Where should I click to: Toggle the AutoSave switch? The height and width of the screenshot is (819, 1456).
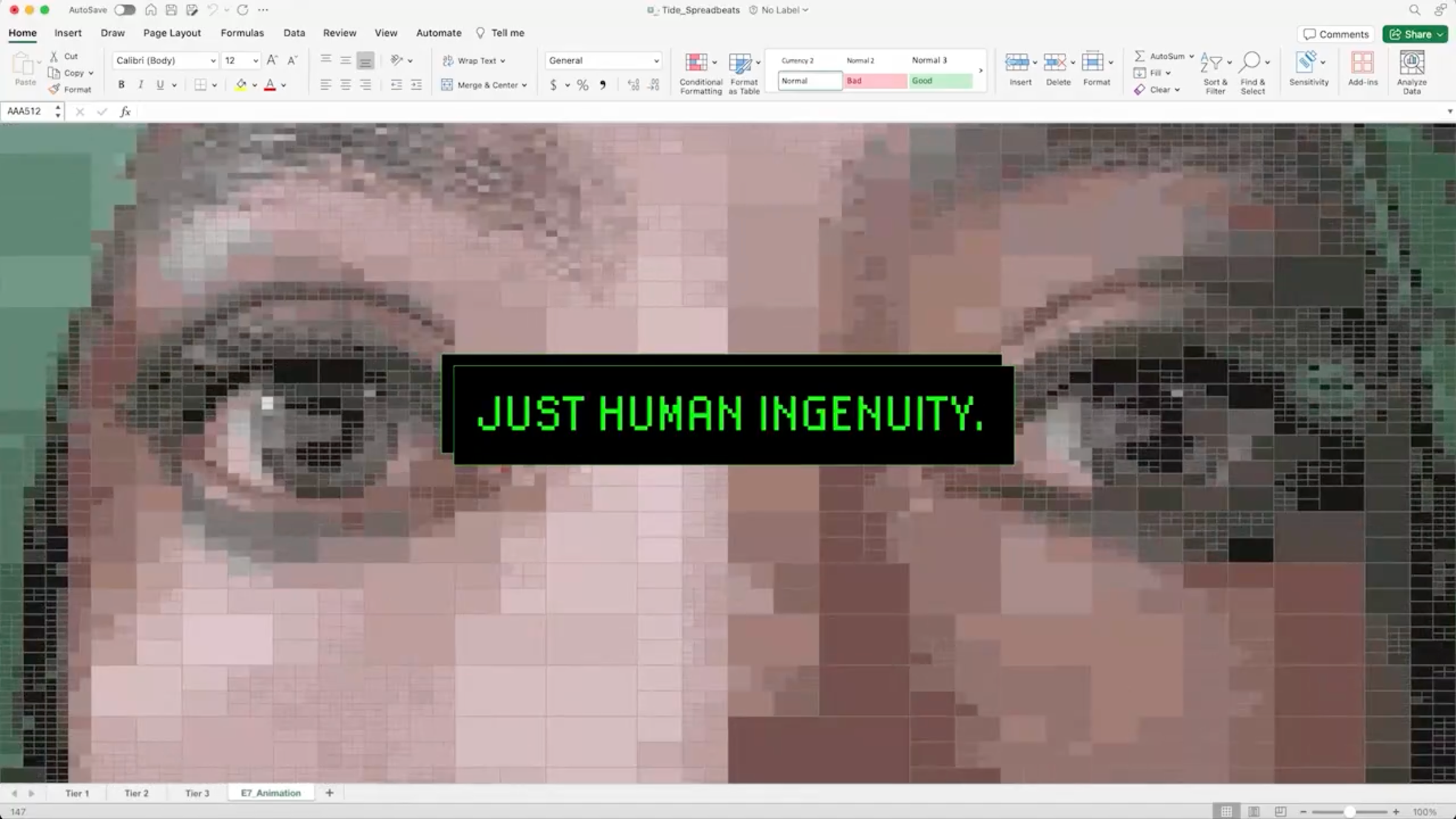(124, 10)
